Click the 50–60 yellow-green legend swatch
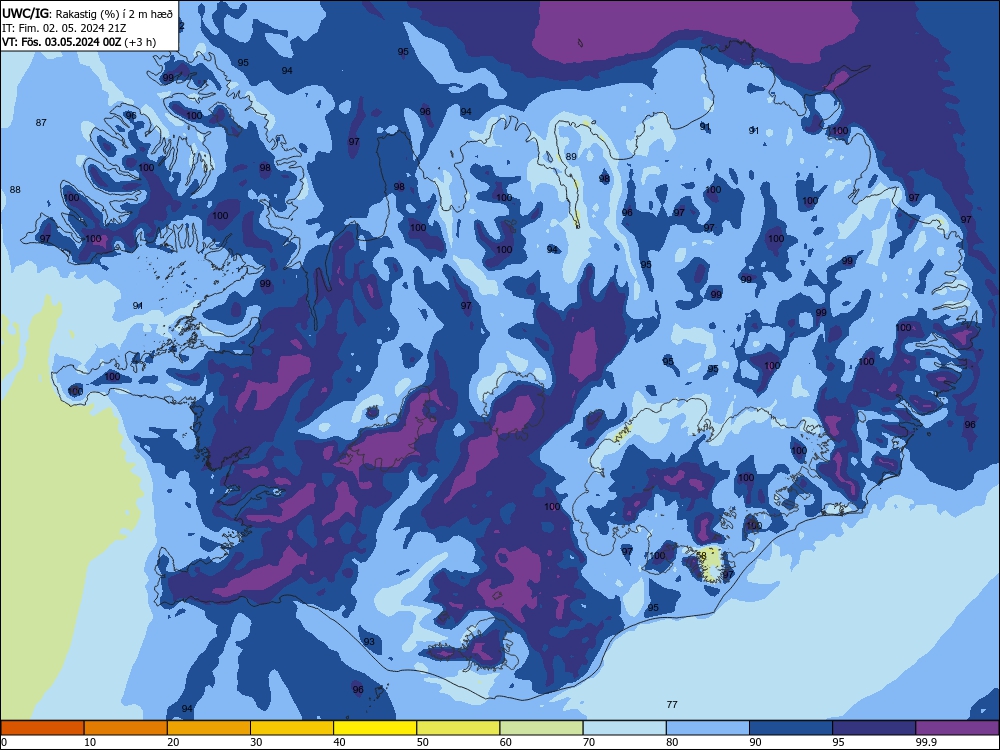 tap(458, 728)
